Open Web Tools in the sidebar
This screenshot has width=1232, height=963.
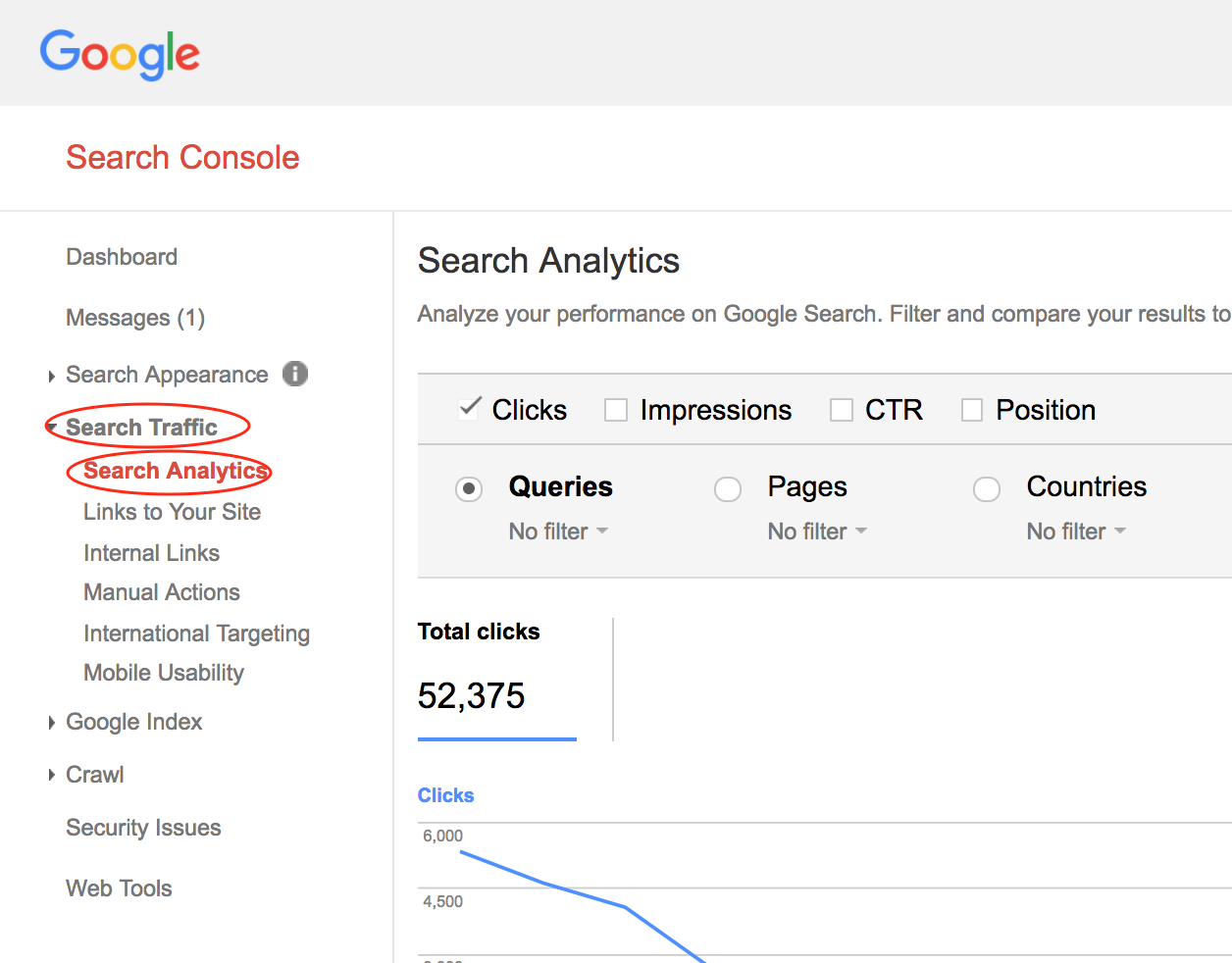tap(119, 888)
